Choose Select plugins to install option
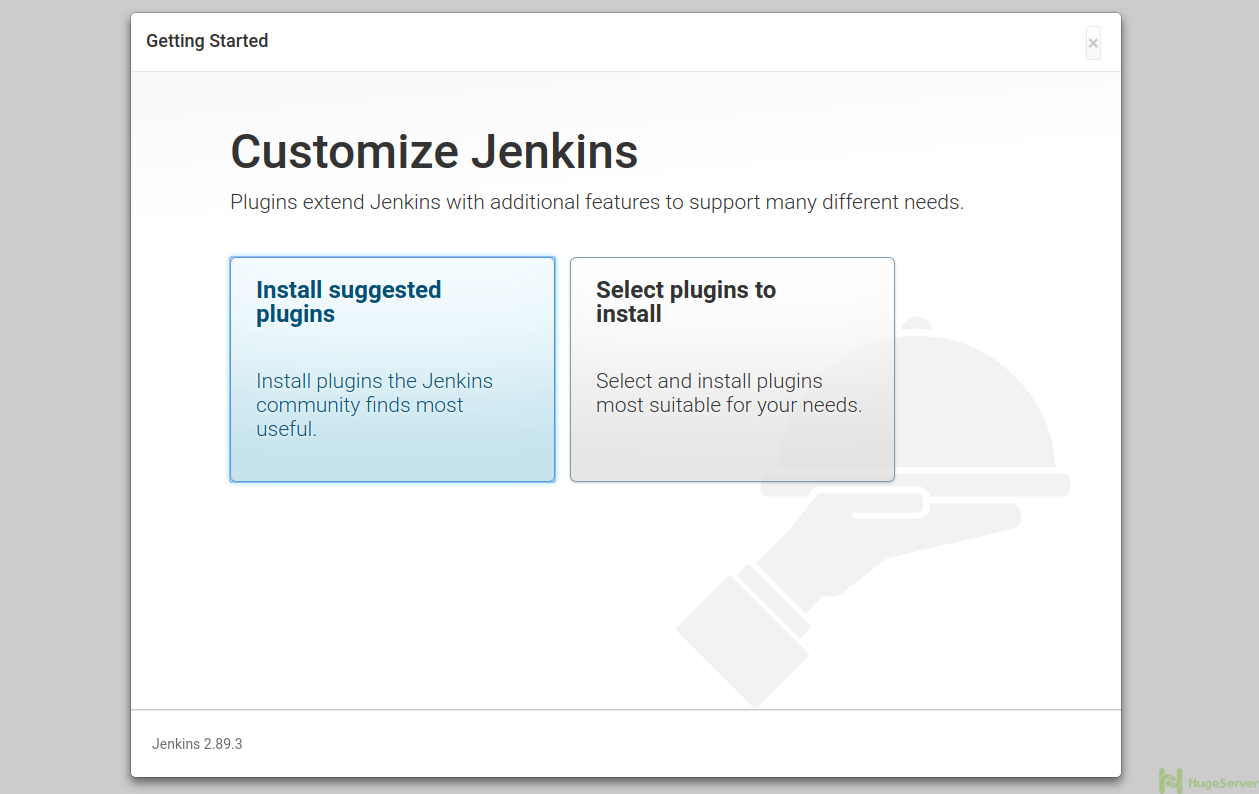This screenshot has height=794, width=1259. [x=732, y=369]
